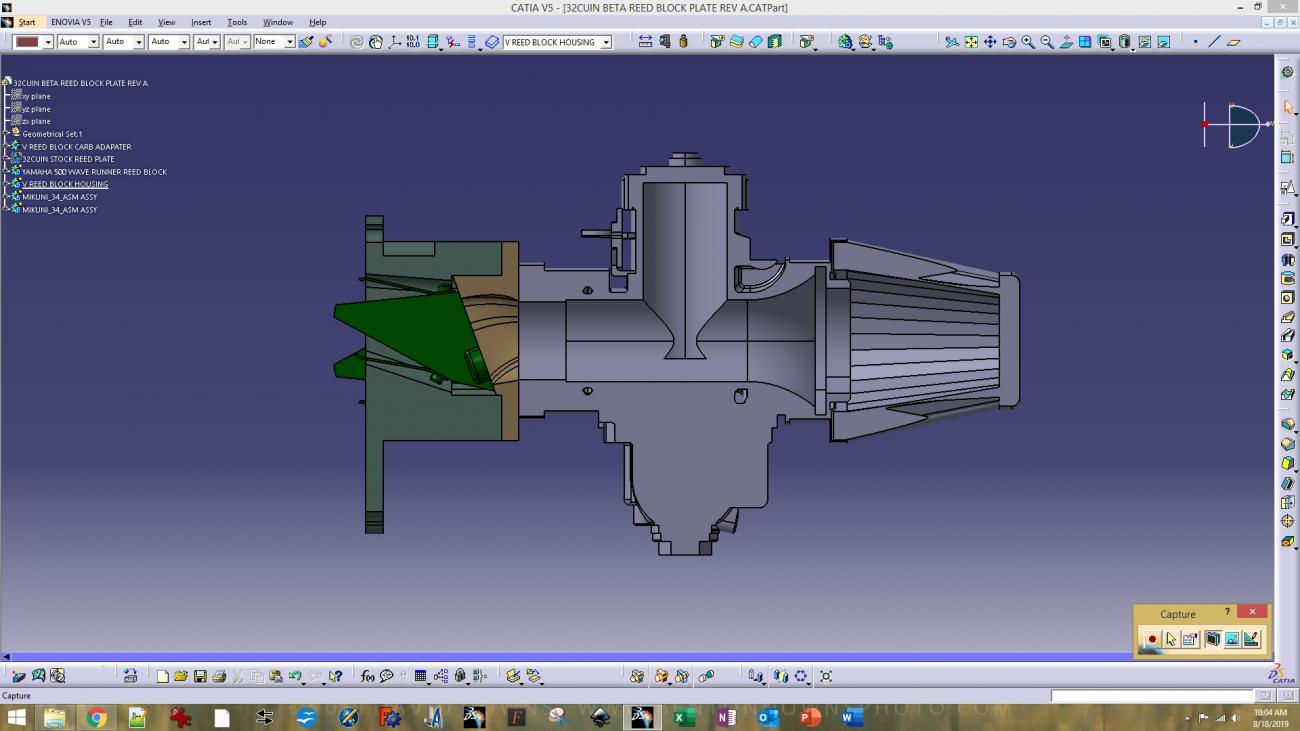
Task: Click the What's This help icon
Action: (x=335, y=676)
